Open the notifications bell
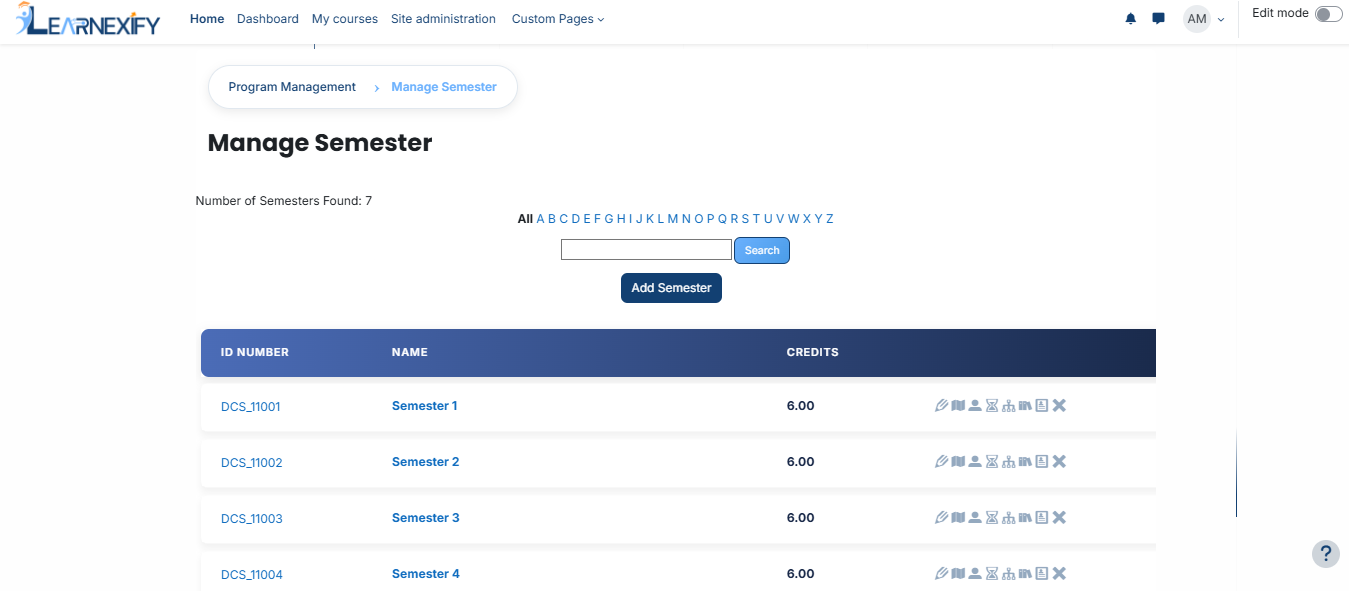The height and width of the screenshot is (591, 1349). pyautogui.click(x=1131, y=19)
